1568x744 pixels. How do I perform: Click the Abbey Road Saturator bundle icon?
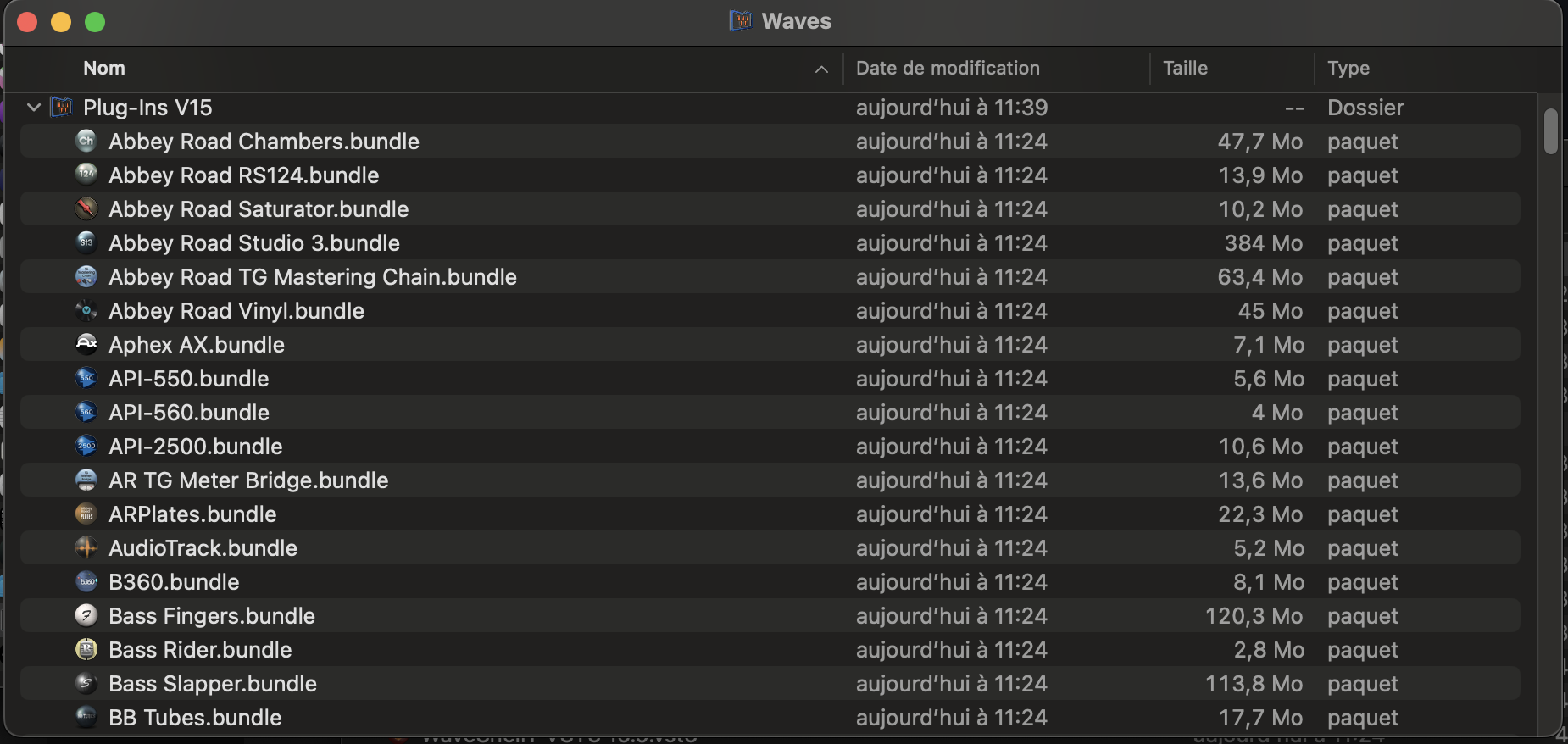[x=86, y=208]
